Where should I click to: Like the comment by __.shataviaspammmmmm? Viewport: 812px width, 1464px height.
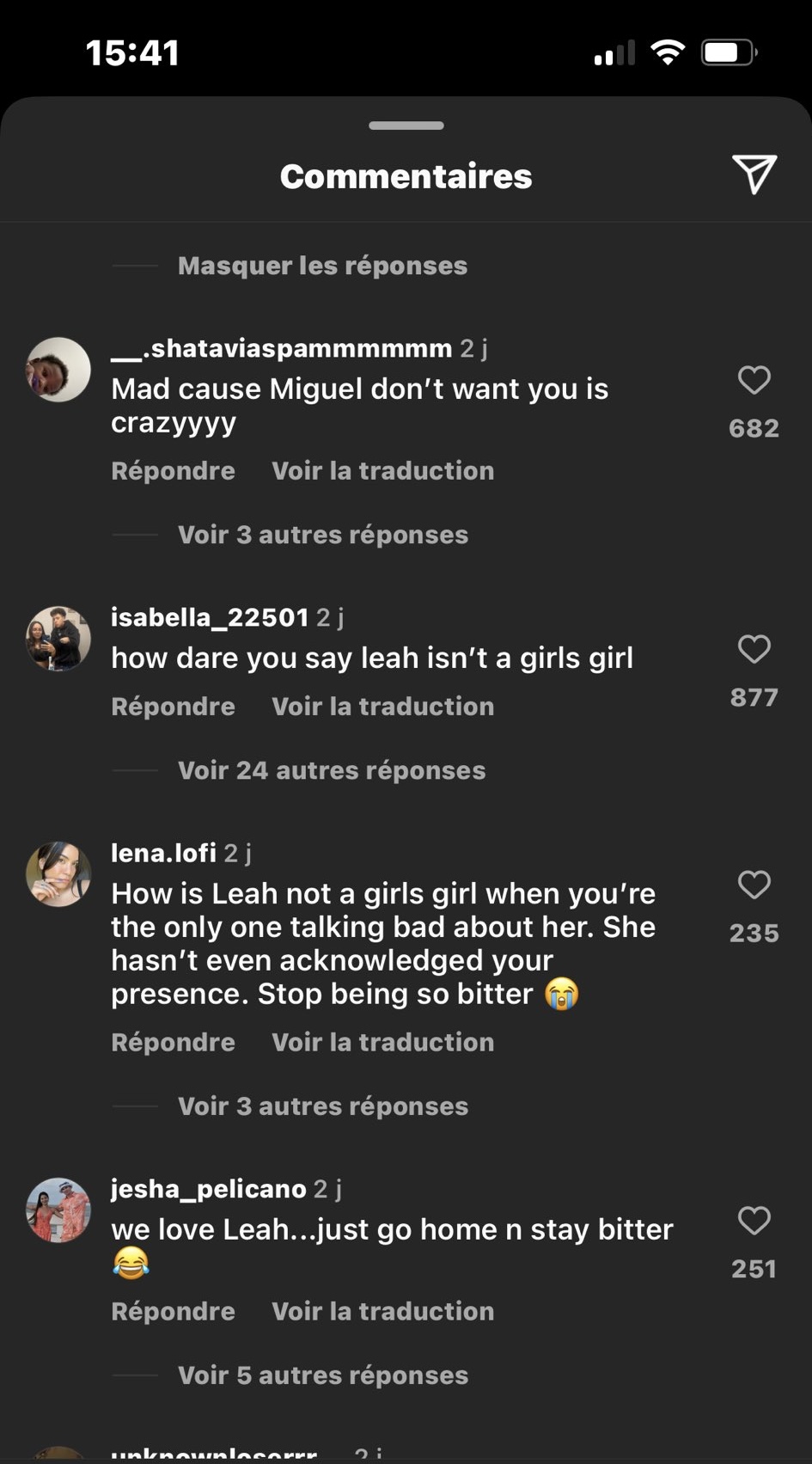point(754,380)
